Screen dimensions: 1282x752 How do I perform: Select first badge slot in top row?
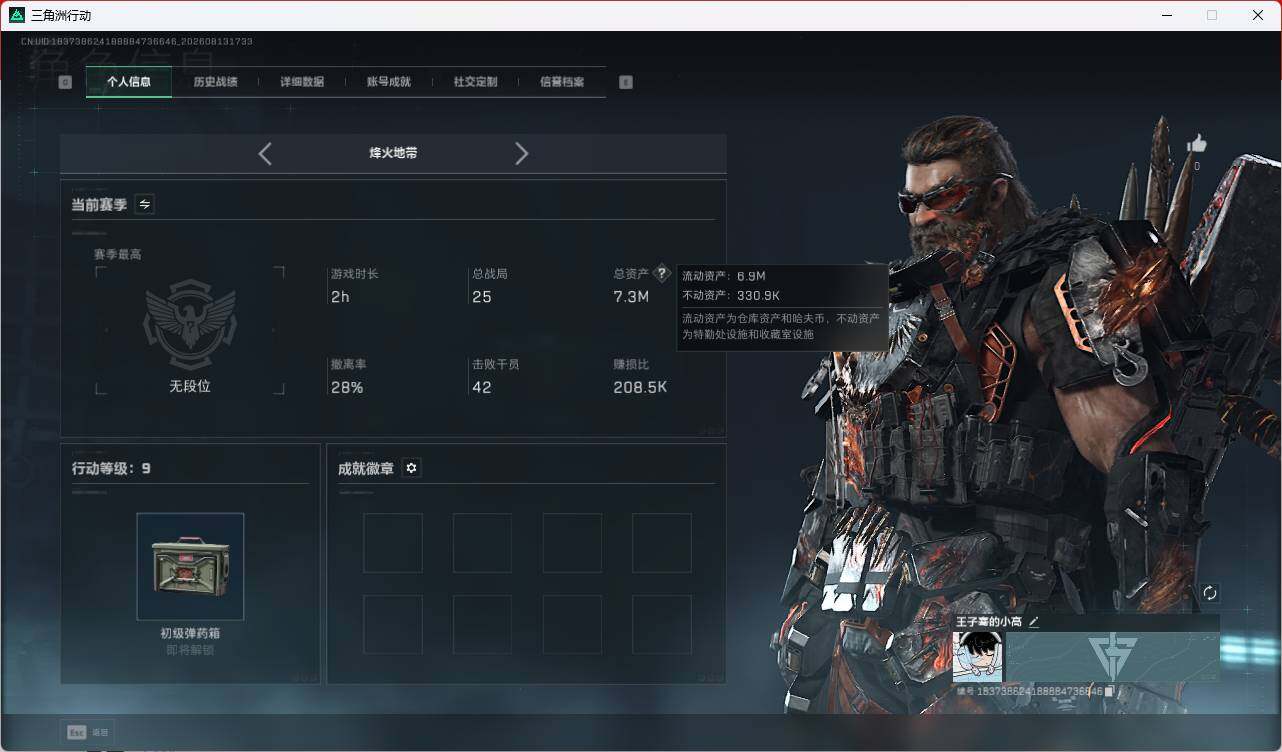392,543
